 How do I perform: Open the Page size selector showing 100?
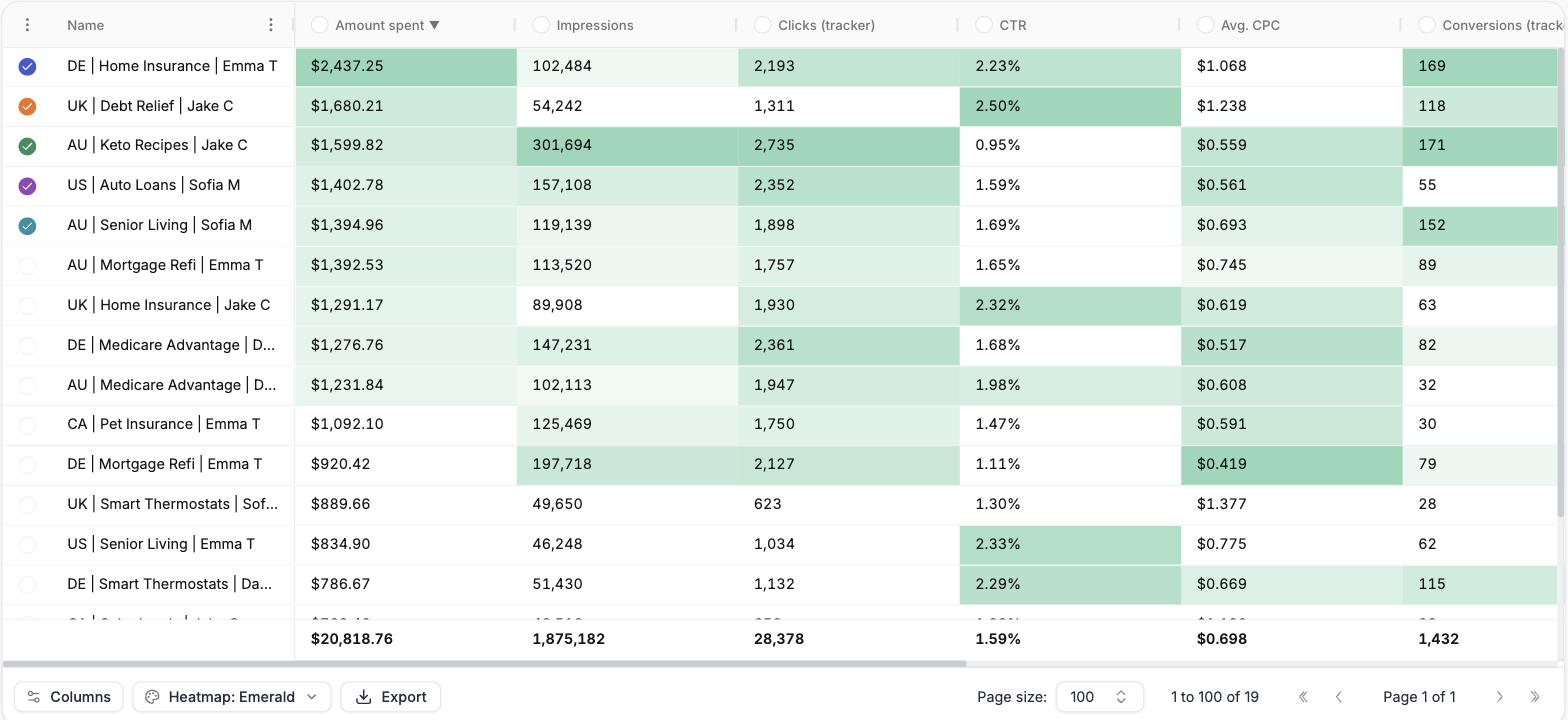1099,697
